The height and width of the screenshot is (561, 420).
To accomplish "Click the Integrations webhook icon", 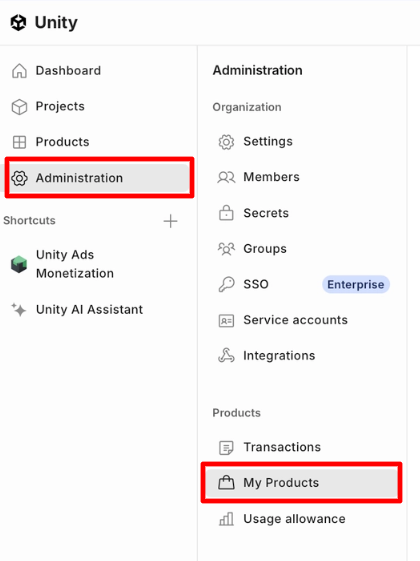I will [226, 355].
